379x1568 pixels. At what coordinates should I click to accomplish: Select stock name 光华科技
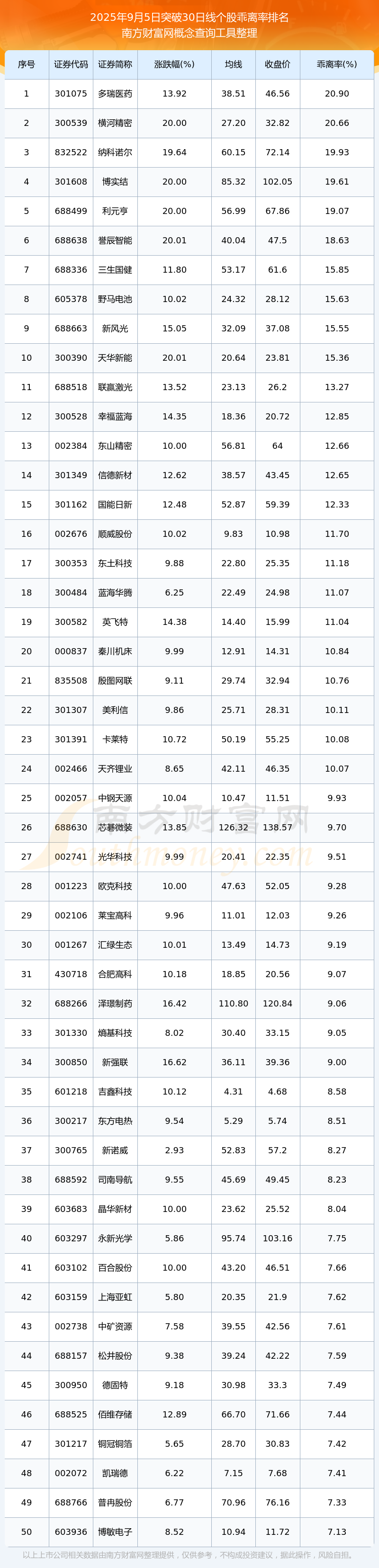point(115,857)
